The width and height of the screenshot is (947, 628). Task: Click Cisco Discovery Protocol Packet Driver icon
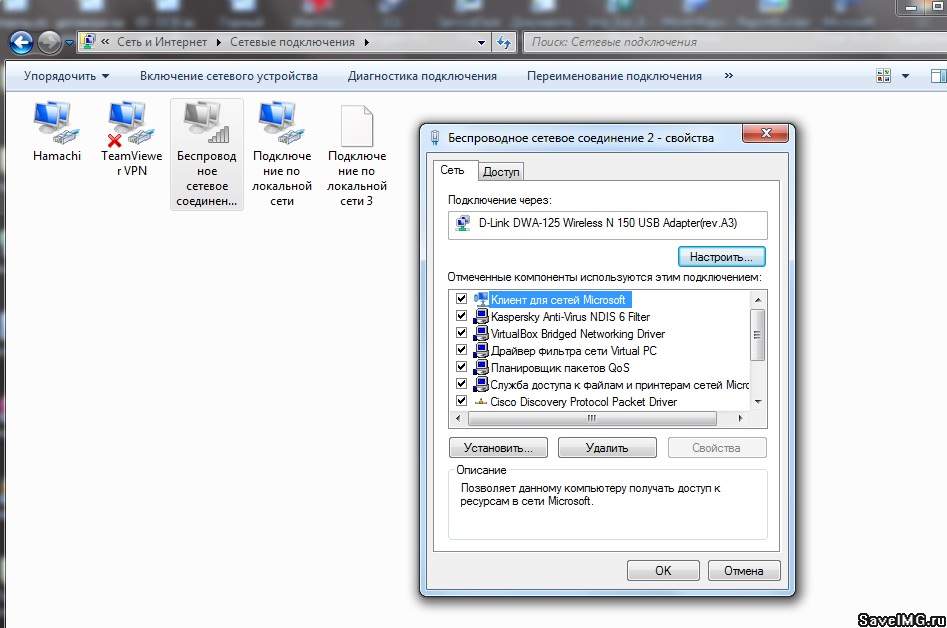pyautogui.click(x=481, y=401)
